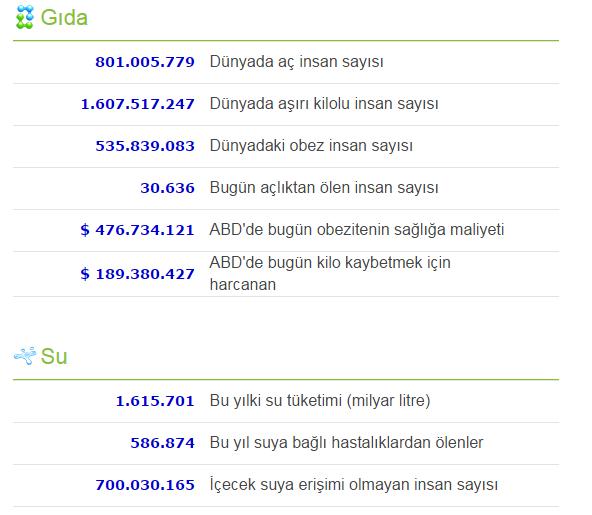This screenshot has height=515, width=592.
Task: Click the green Gıda section icon
Action: [x=25, y=17]
